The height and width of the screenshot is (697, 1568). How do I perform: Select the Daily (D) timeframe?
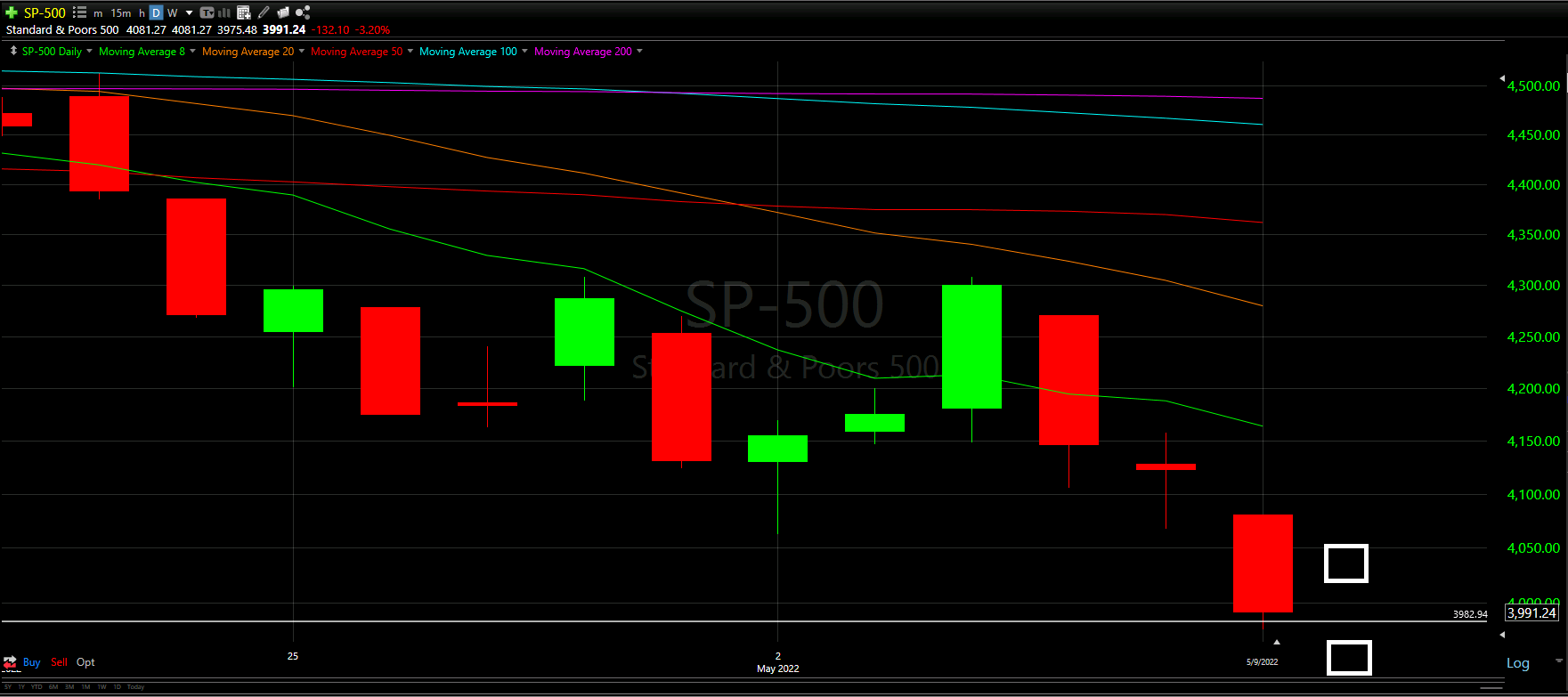[156, 12]
